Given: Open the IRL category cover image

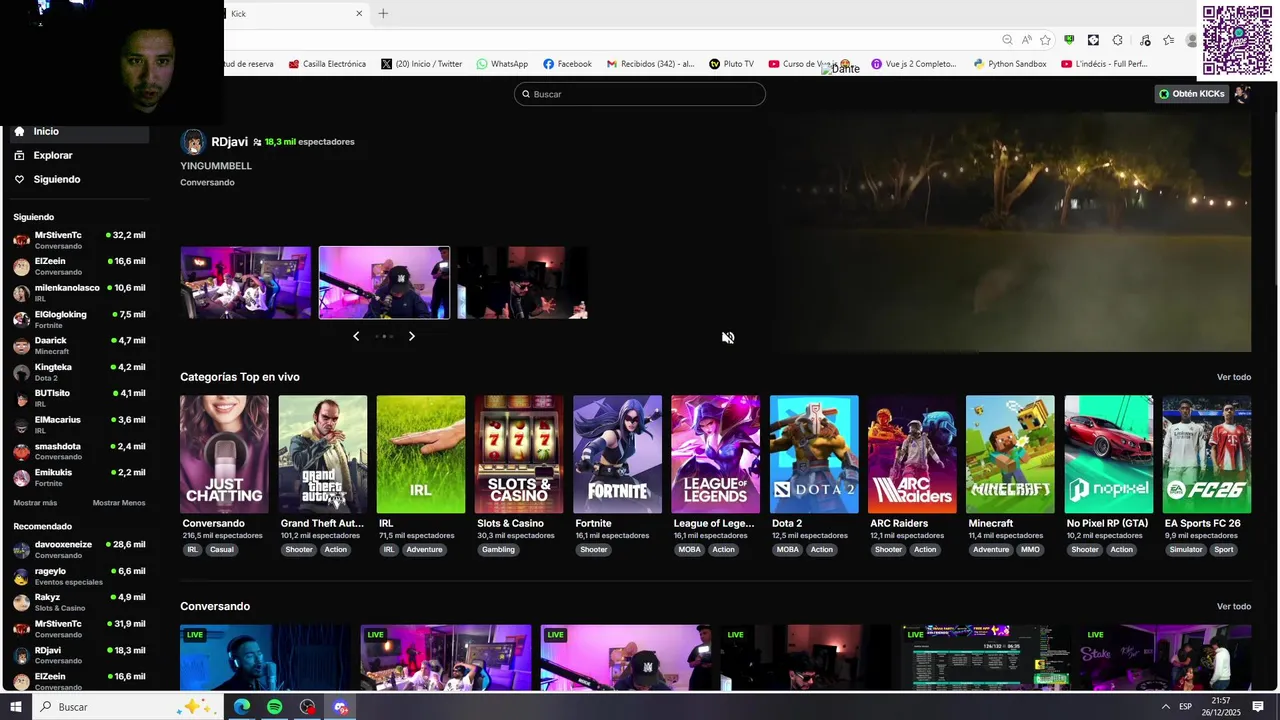Looking at the screenshot, I should (x=421, y=454).
